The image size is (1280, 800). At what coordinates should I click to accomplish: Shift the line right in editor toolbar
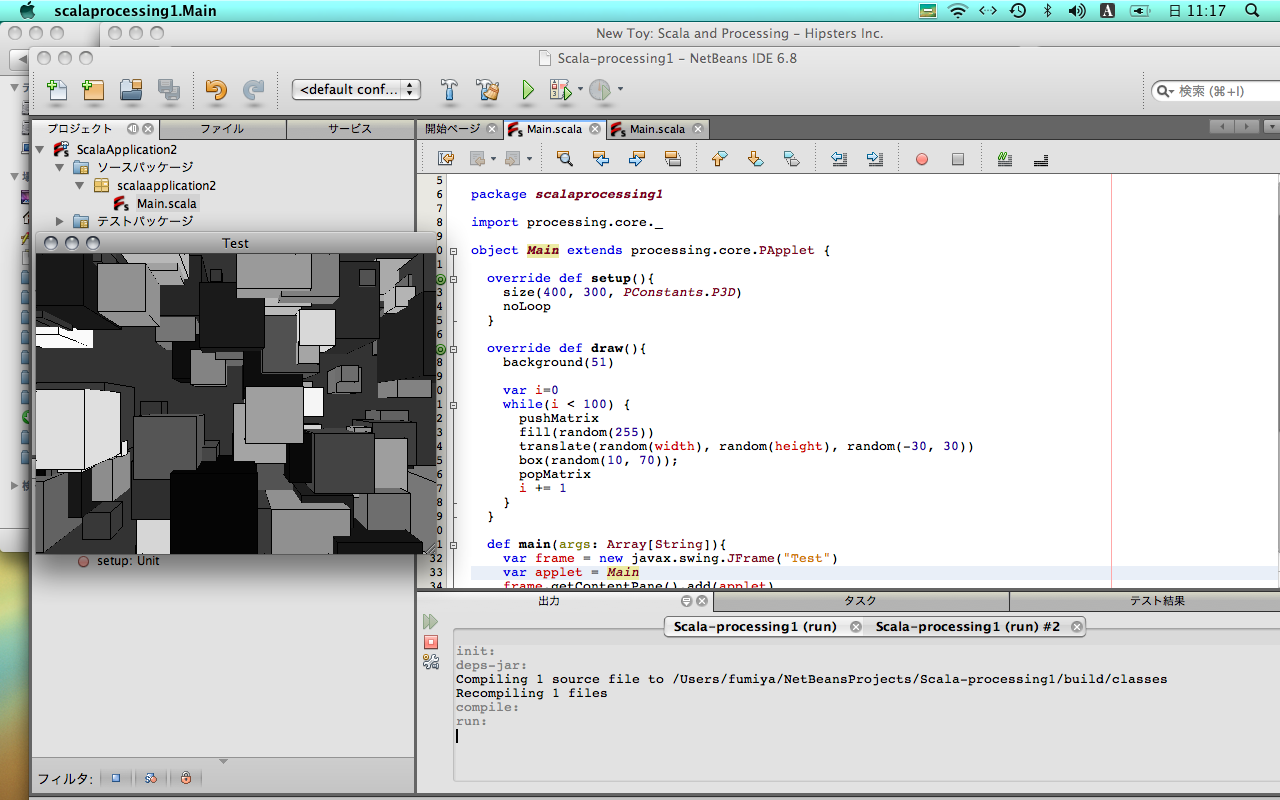tap(875, 159)
